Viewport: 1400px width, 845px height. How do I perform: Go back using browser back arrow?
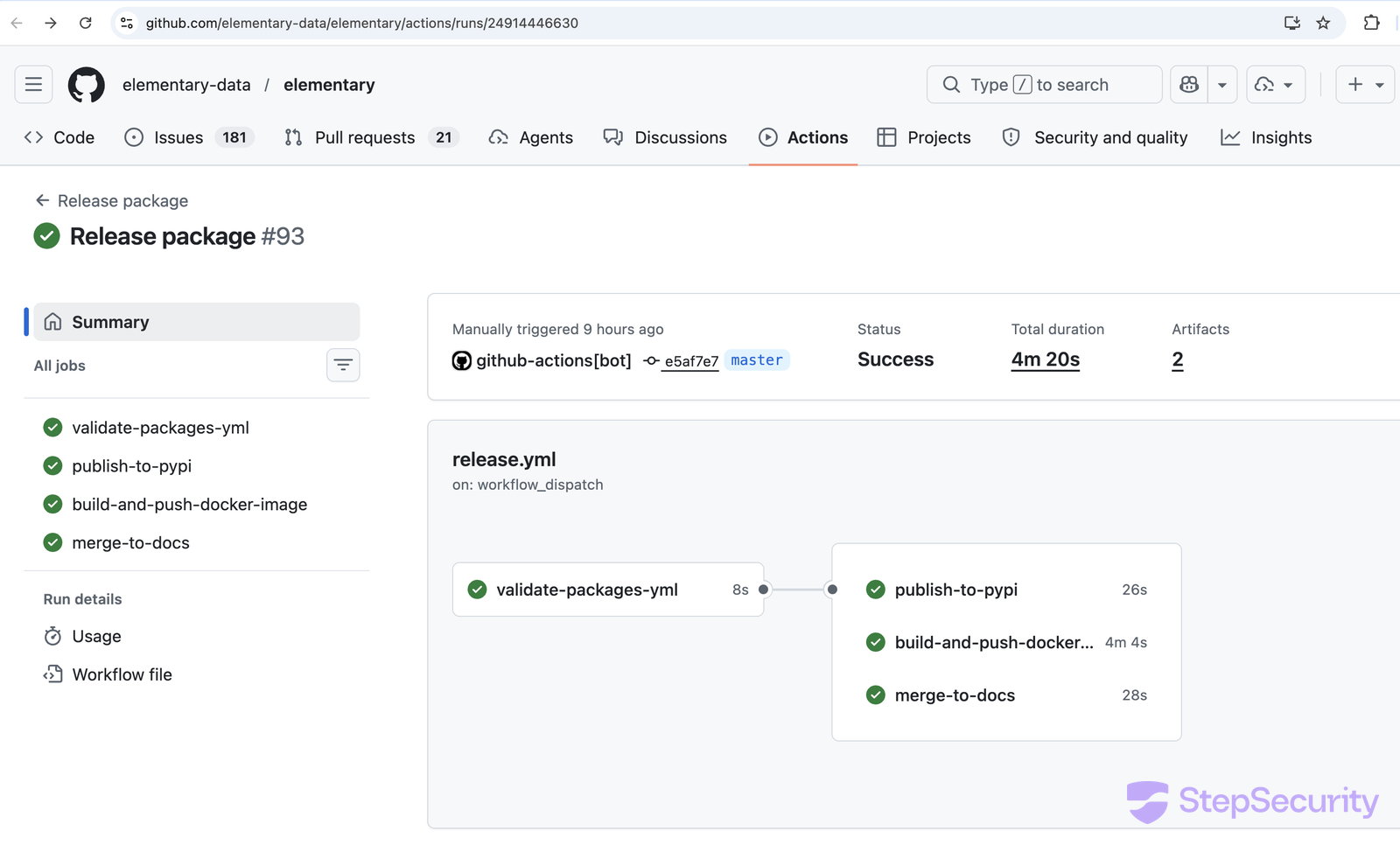coord(17,23)
